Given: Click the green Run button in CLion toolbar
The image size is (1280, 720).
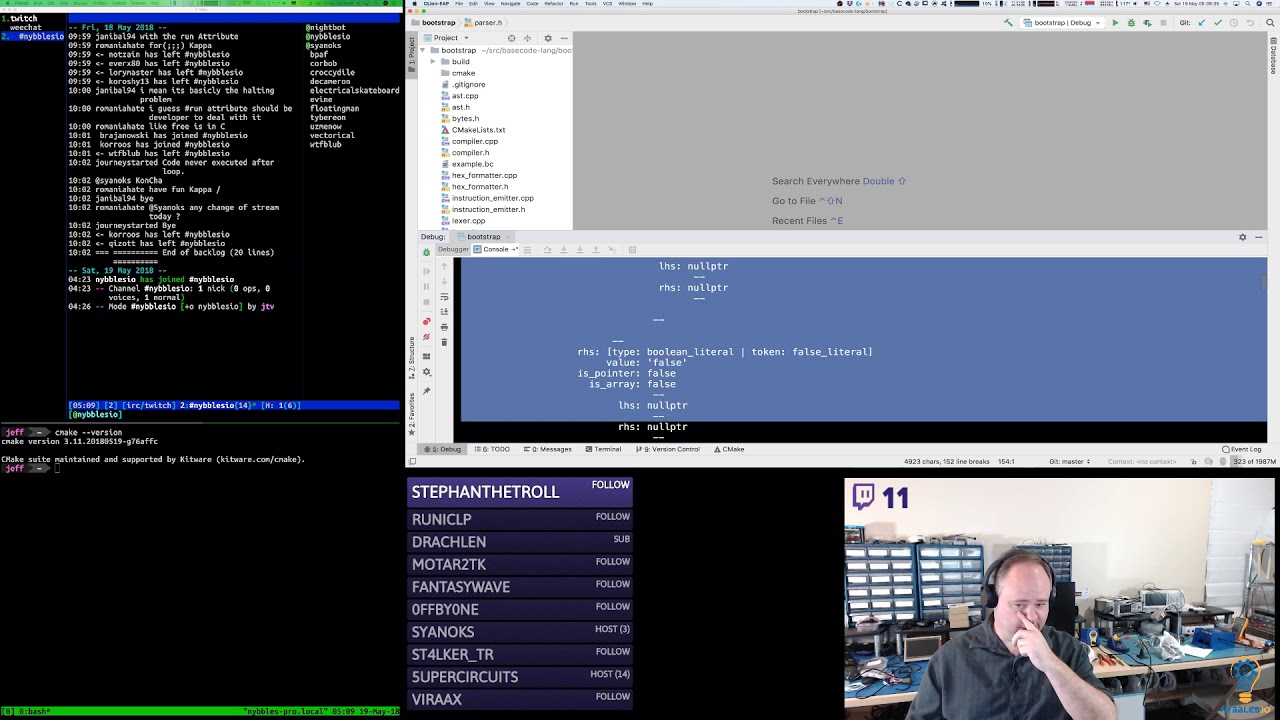Looking at the screenshot, I should click(x=1115, y=23).
